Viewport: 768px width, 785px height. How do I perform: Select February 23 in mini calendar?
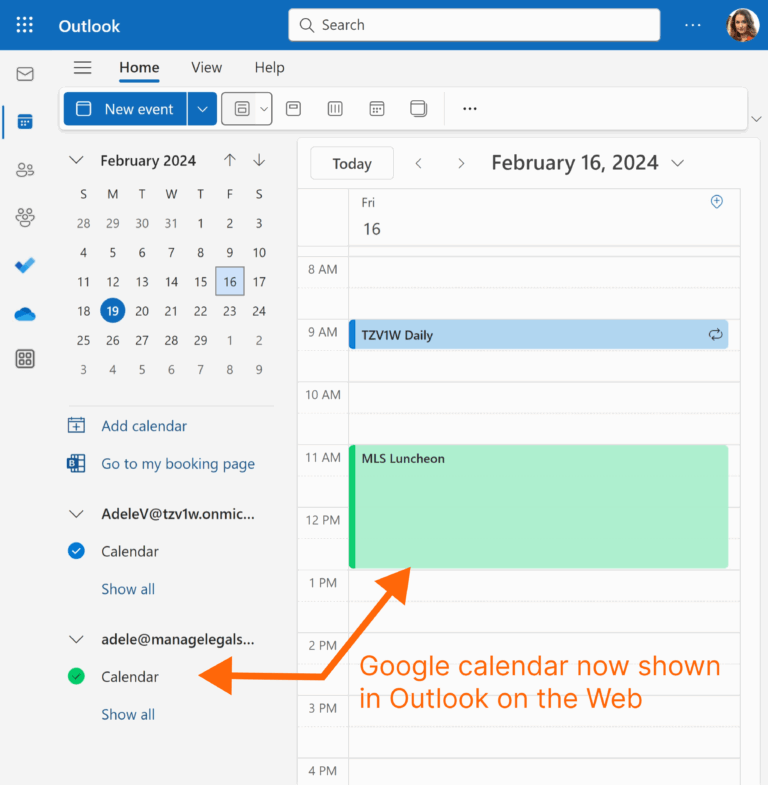230,311
